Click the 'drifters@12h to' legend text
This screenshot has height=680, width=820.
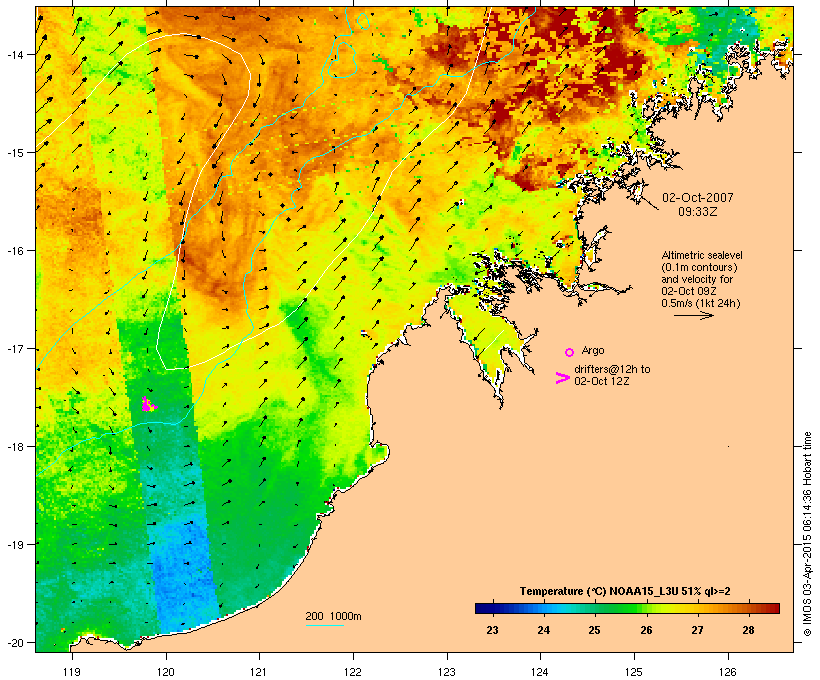coord(612,369)
